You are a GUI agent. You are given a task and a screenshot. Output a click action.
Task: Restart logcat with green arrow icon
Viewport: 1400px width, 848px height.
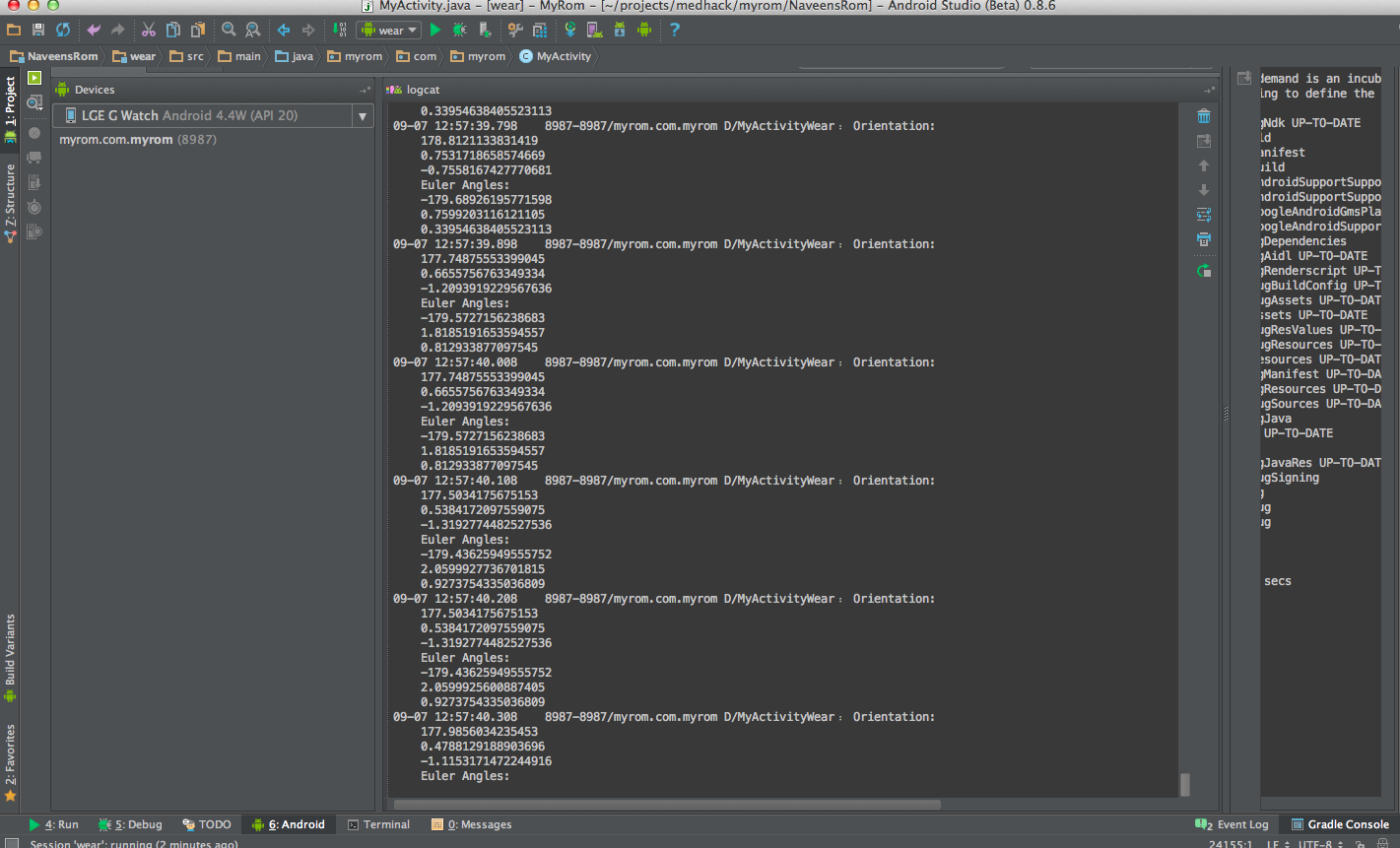[1204, 270]
